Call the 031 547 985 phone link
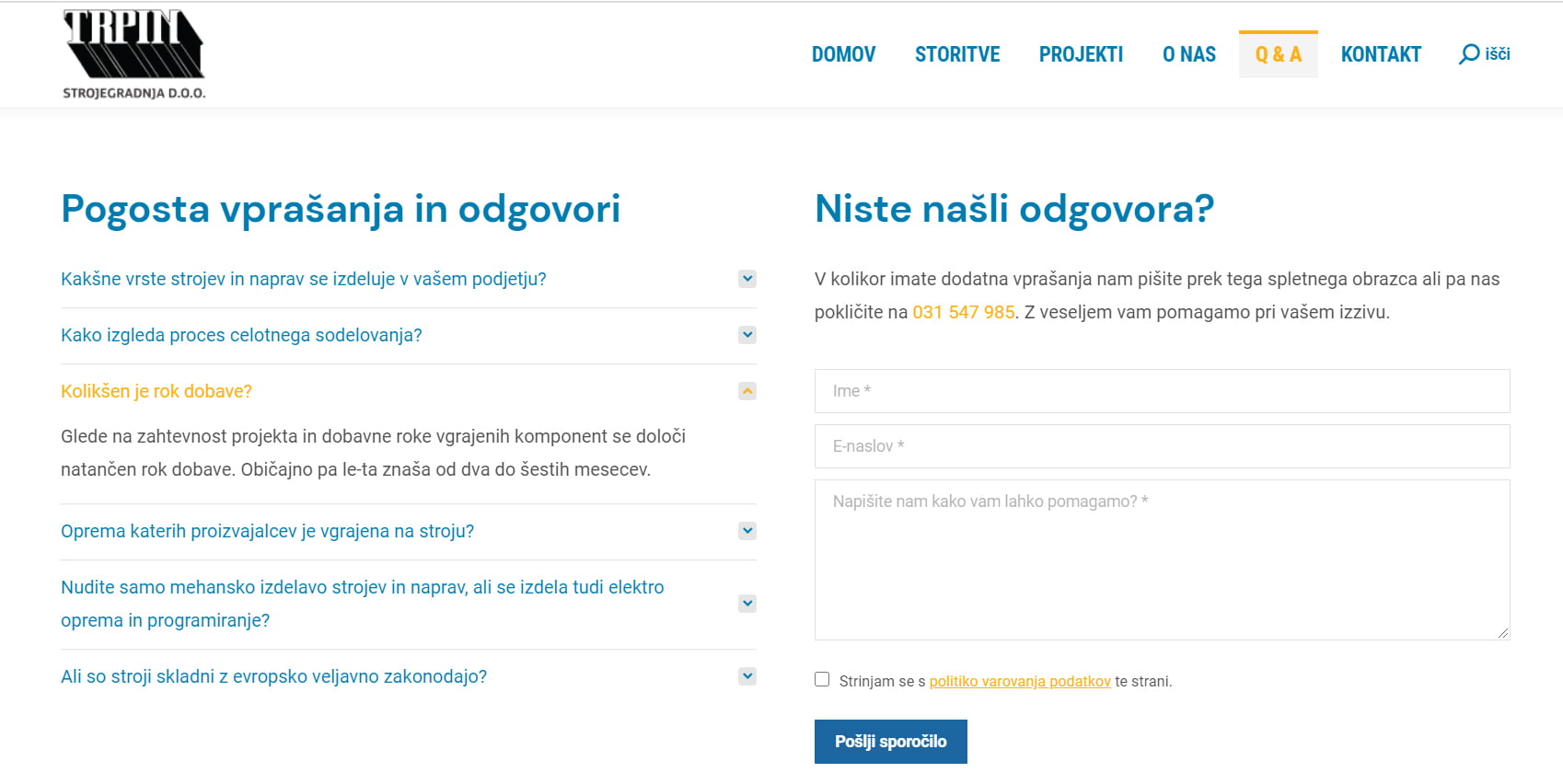 [x=963, y=313]
